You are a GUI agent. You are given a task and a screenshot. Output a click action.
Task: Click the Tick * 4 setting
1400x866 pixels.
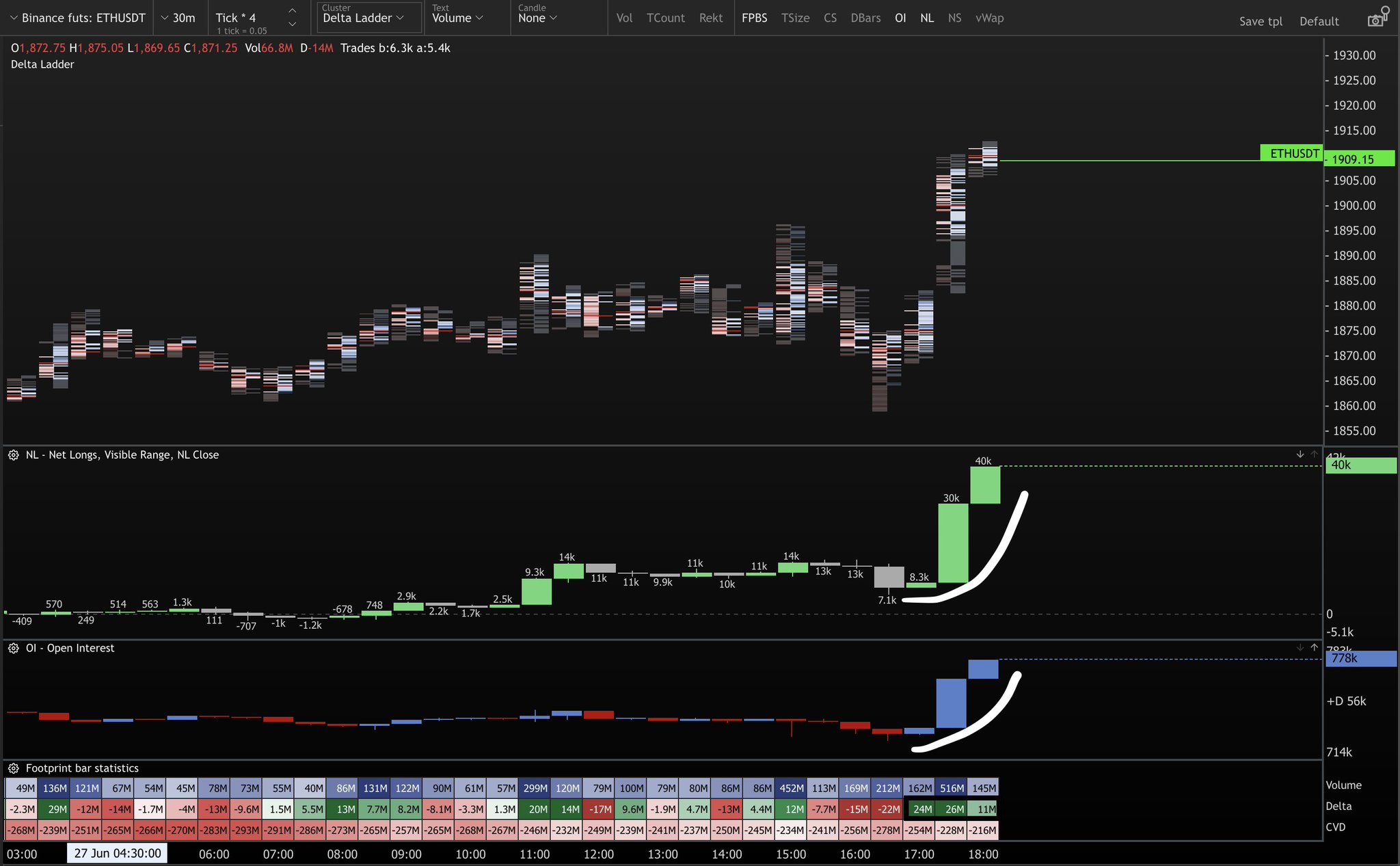(x=236, y=18)
